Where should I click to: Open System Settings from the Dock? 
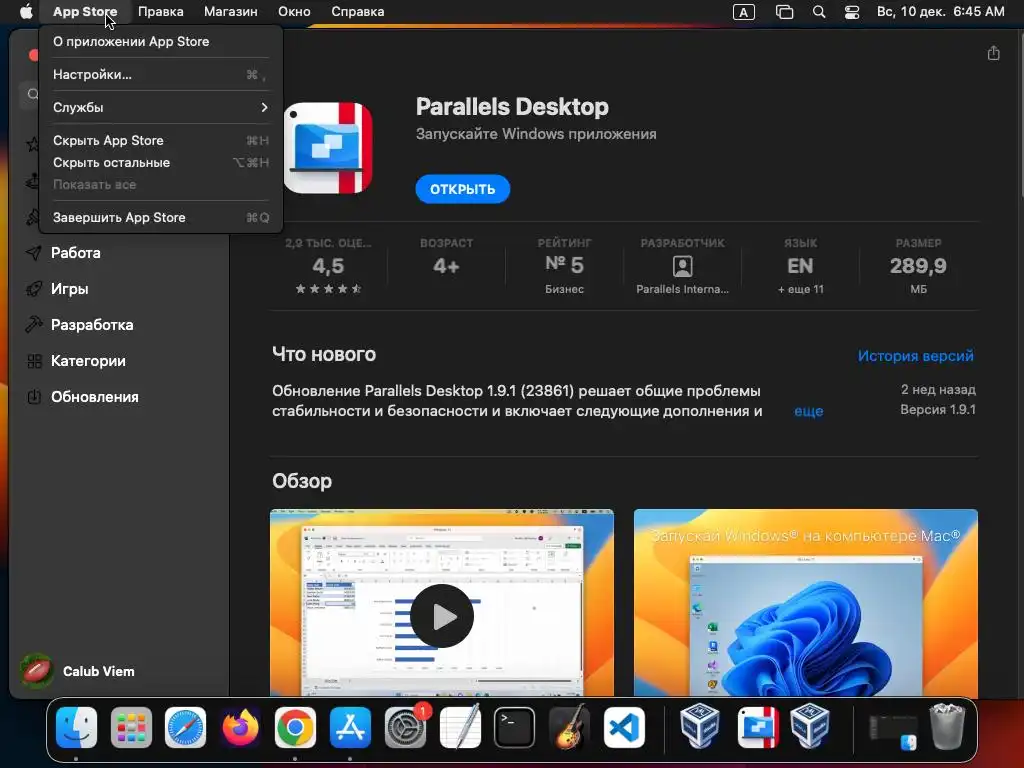click(405, 727)
